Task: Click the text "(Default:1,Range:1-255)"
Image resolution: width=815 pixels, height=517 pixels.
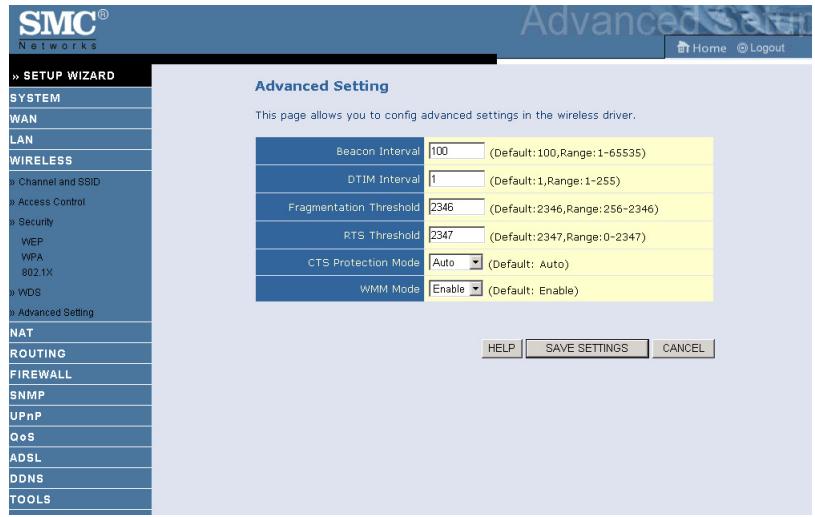Action: point(555,181)
